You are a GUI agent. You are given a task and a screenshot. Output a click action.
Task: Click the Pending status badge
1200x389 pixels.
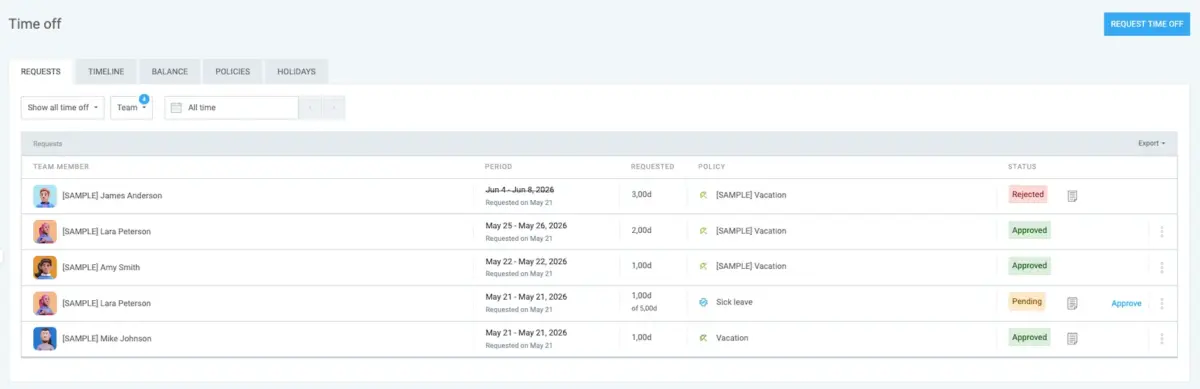click(x=1027, y=301)
